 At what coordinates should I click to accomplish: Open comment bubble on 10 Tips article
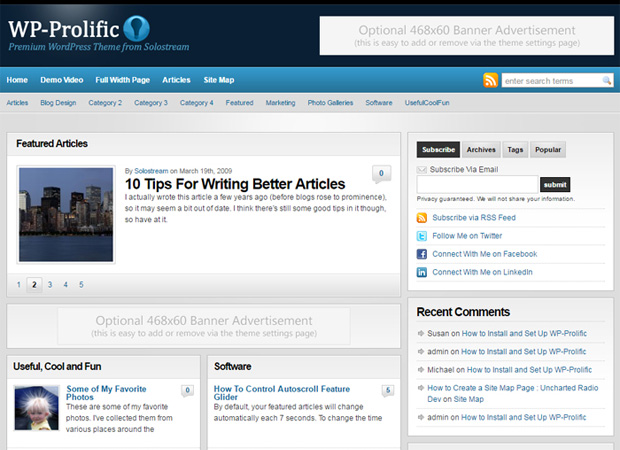point(381,174)
